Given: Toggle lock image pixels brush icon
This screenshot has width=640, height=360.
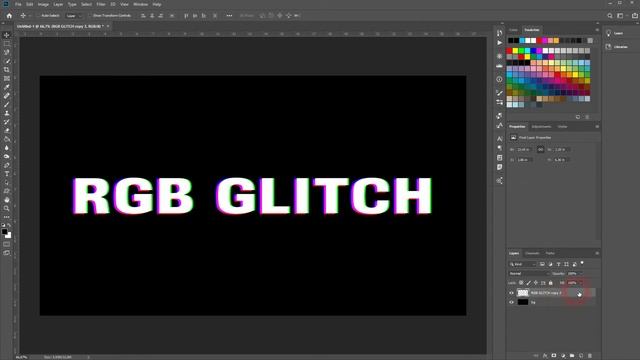Looking at the screenshot, I should pos(529,282).
